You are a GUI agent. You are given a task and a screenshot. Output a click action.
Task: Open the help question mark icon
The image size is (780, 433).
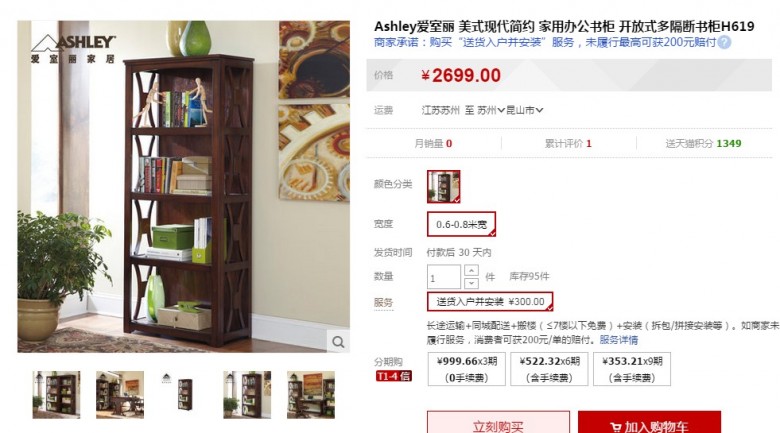click(724, 43)
